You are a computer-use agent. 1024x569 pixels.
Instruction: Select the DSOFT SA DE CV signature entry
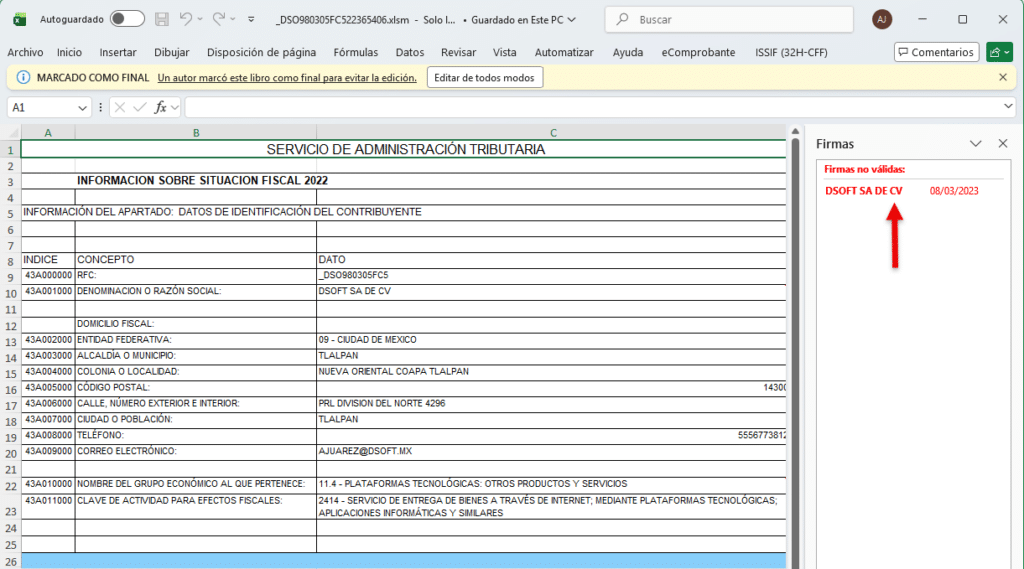click(x=864, y=190)
